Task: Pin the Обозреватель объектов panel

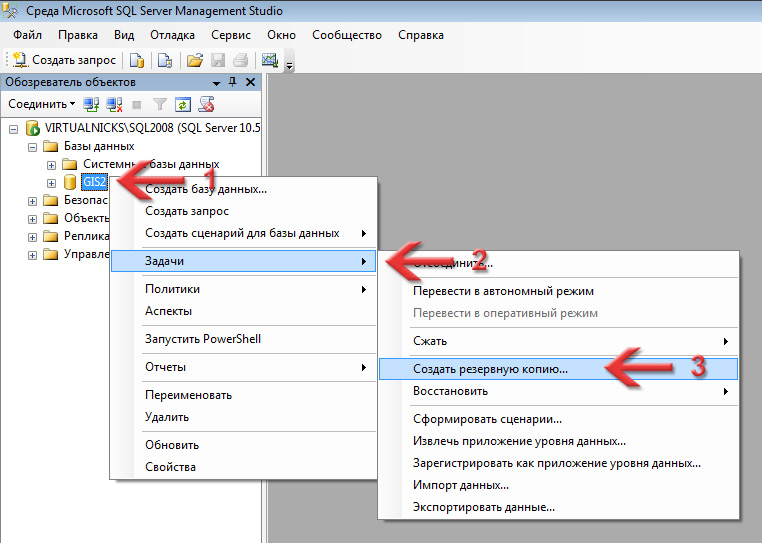Action: coord(233,82)
